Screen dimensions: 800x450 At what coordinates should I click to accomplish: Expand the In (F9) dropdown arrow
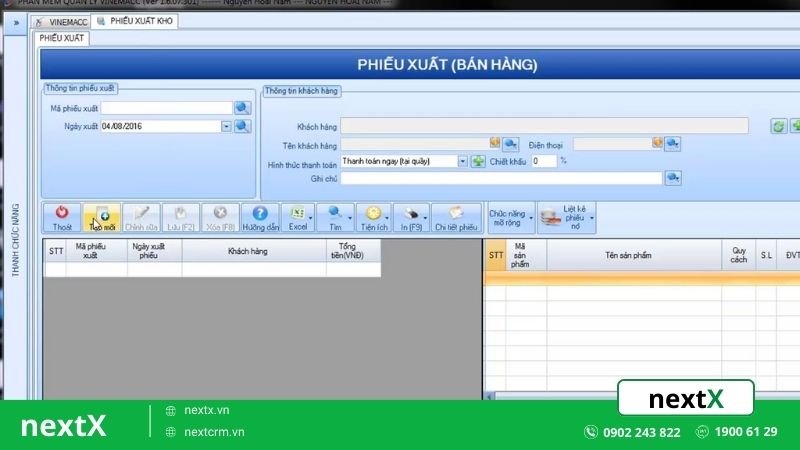pyautogui.click(x=425, y=218)
